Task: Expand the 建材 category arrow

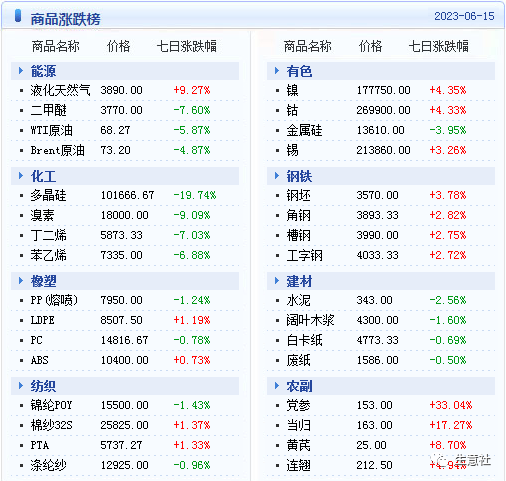Action: point(277,281)
